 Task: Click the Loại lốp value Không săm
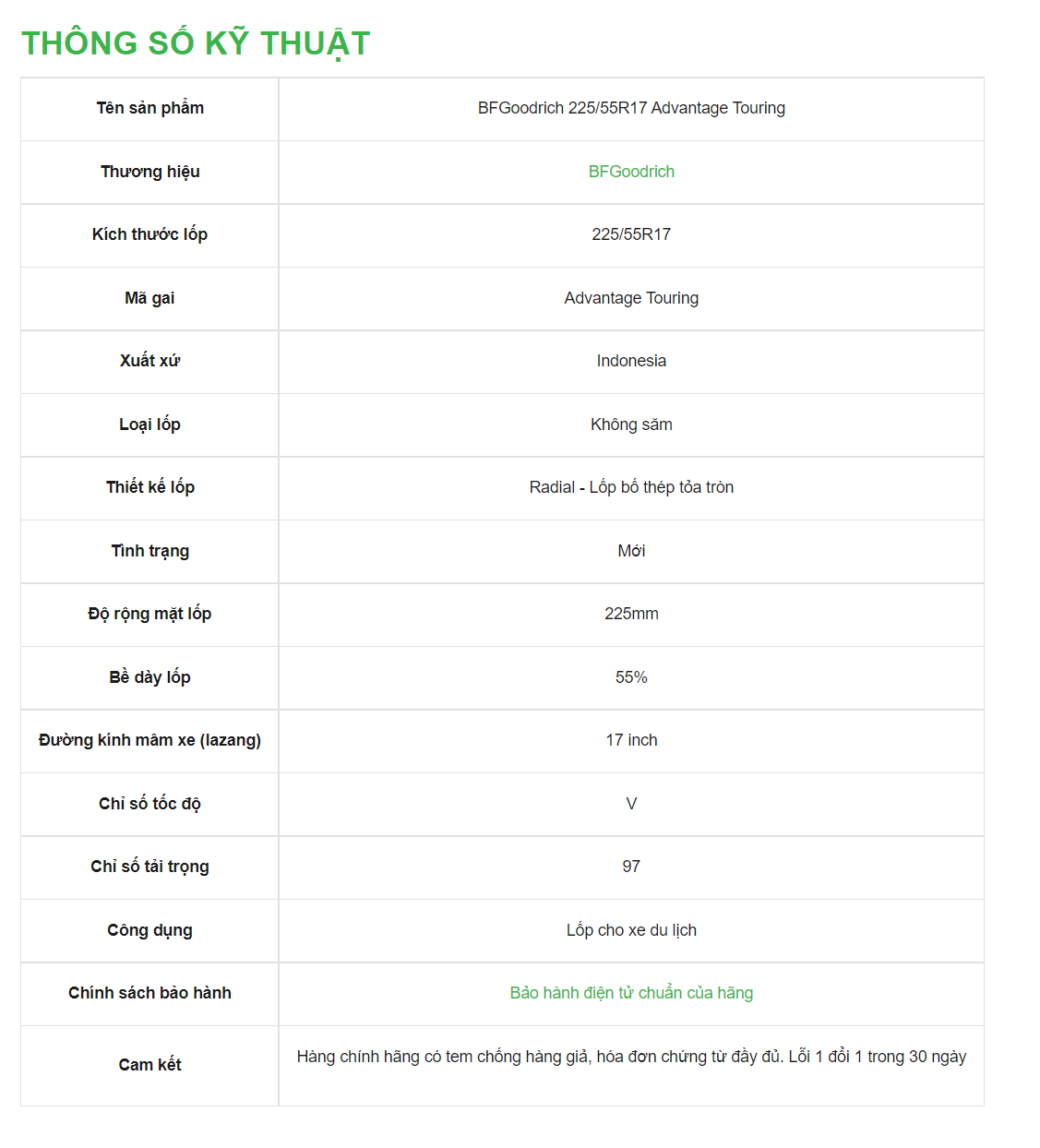coord(631,425)
